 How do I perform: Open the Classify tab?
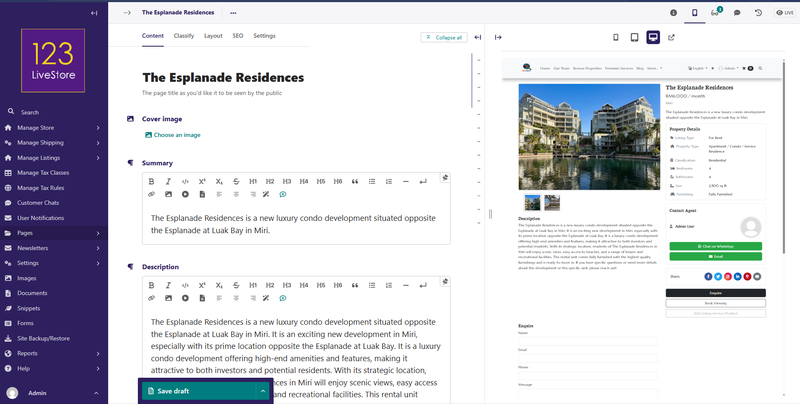pos(184,35)
